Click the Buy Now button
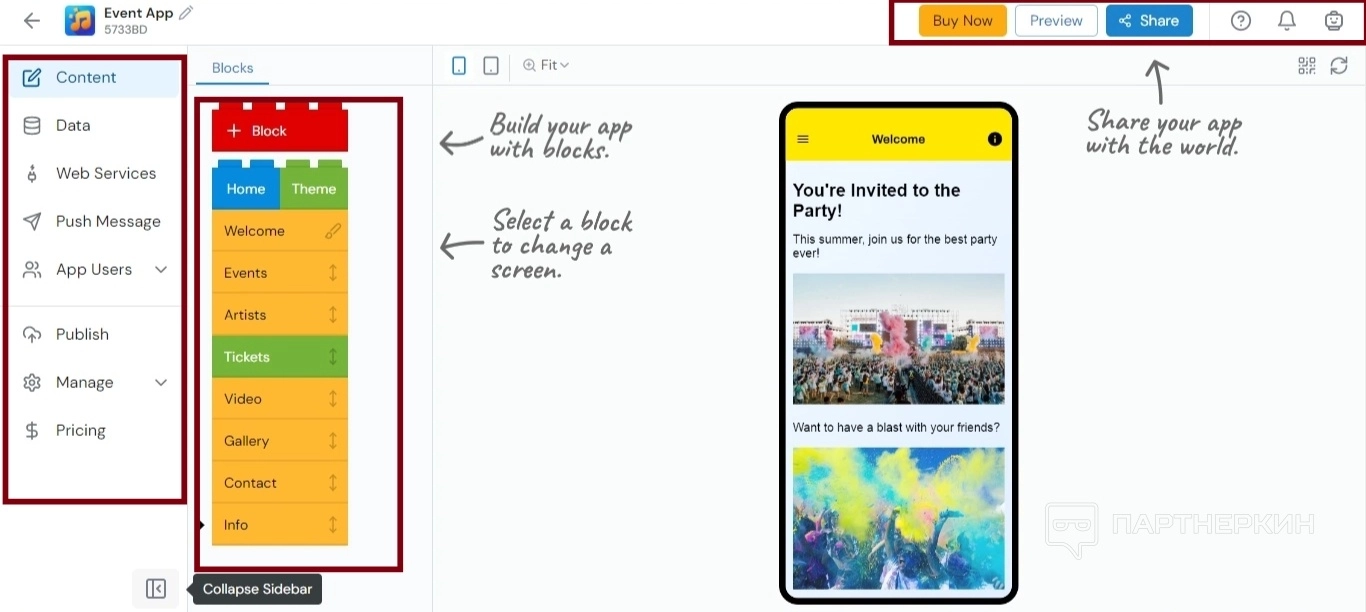The height and width of the screenshot is (612, 1366). (x=963, y=20)
